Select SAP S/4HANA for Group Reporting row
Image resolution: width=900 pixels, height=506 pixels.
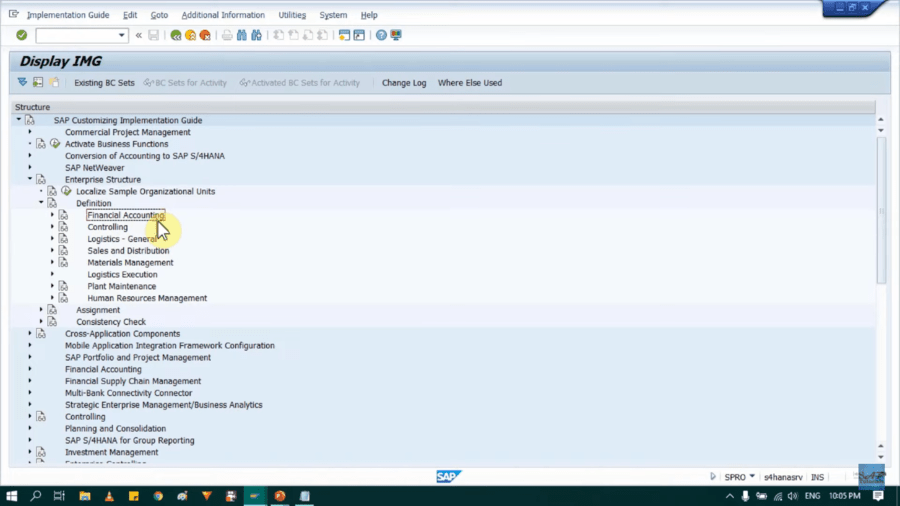pos(130,441)
